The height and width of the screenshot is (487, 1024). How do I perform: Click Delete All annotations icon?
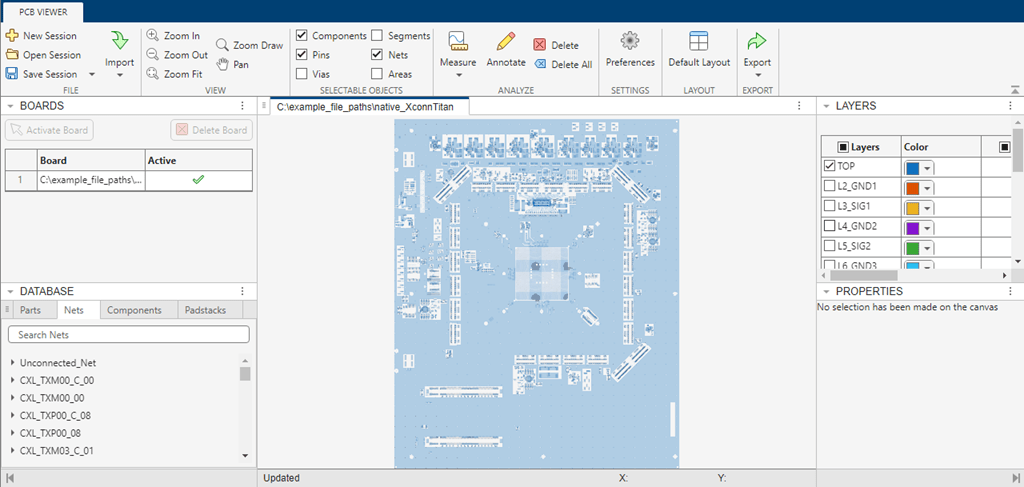click(x=541, y=64)
